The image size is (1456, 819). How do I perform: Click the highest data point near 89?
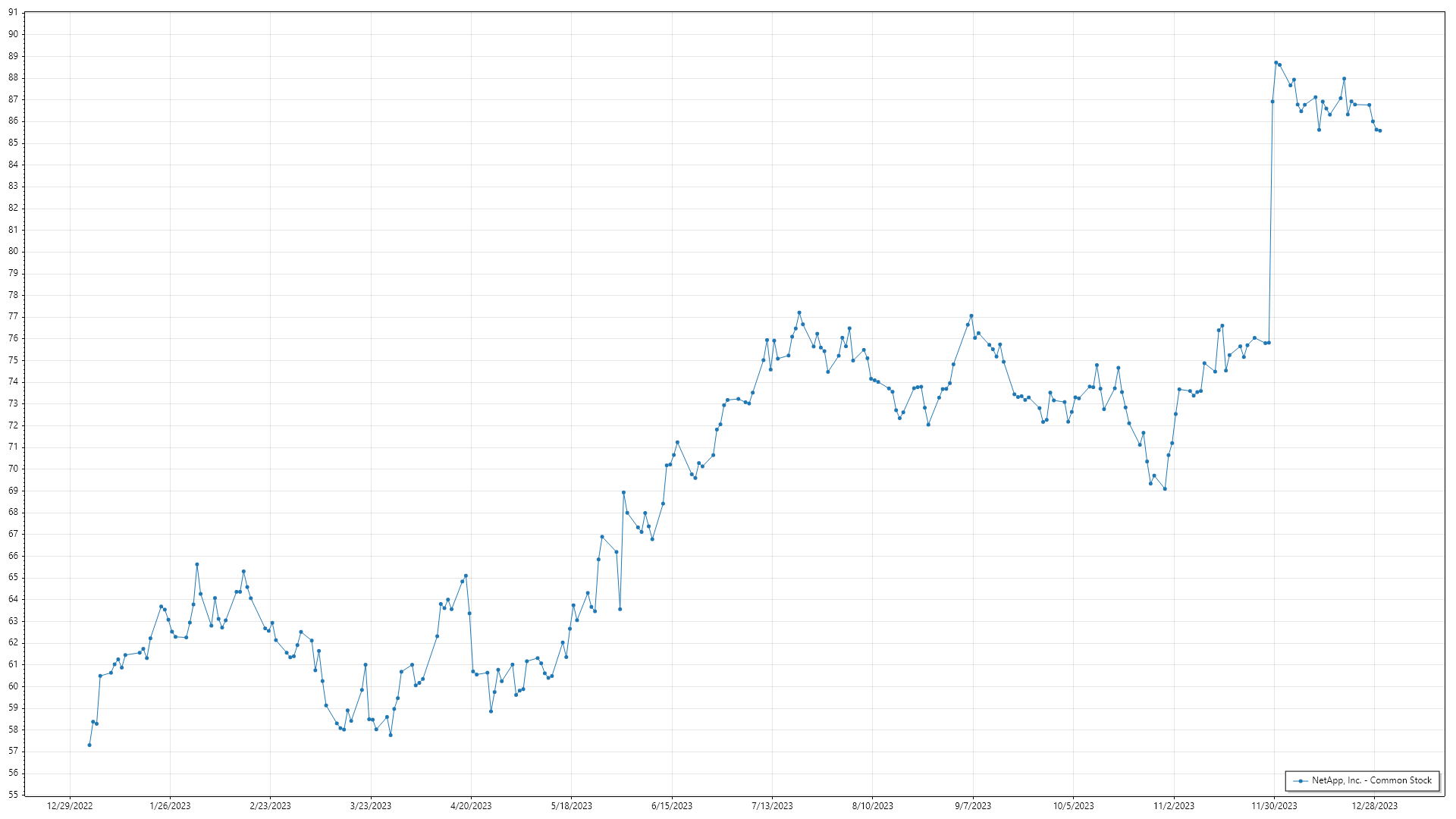click(x=1276, y=63)
